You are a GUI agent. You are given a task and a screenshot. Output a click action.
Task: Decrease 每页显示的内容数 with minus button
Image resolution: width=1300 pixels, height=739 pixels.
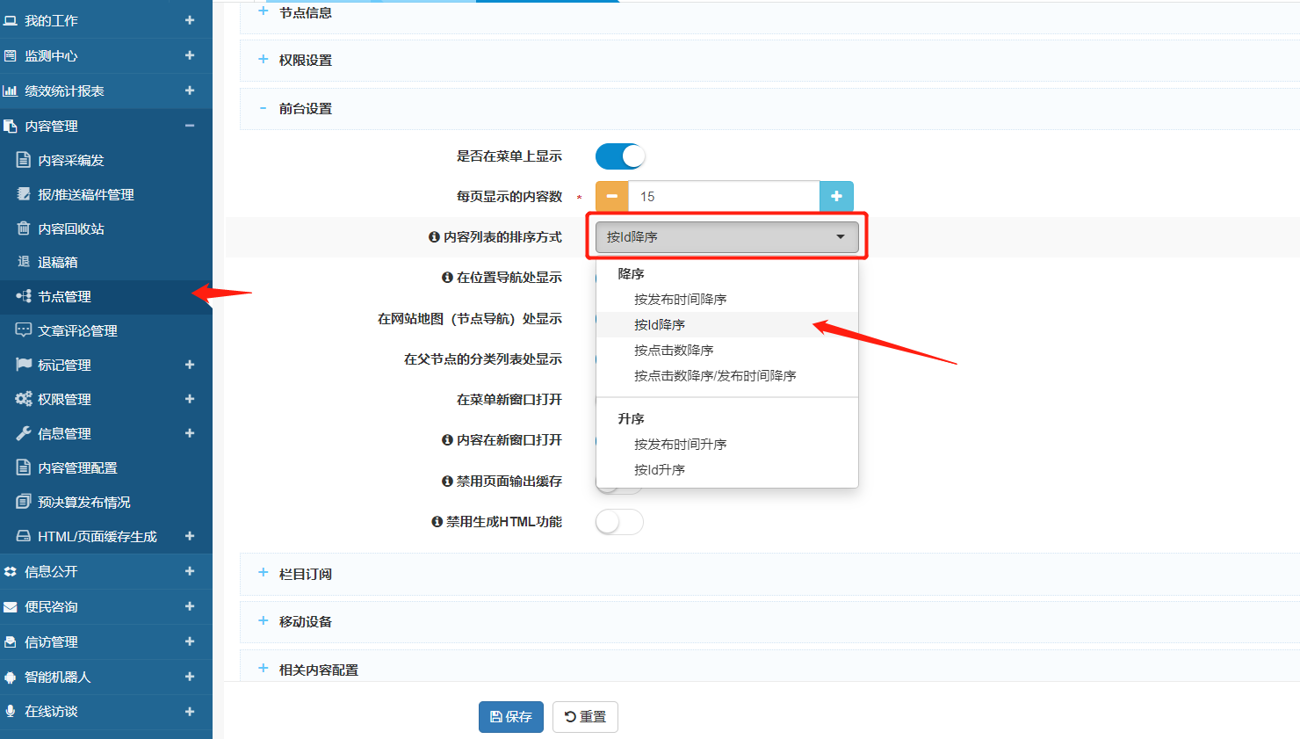612,197
